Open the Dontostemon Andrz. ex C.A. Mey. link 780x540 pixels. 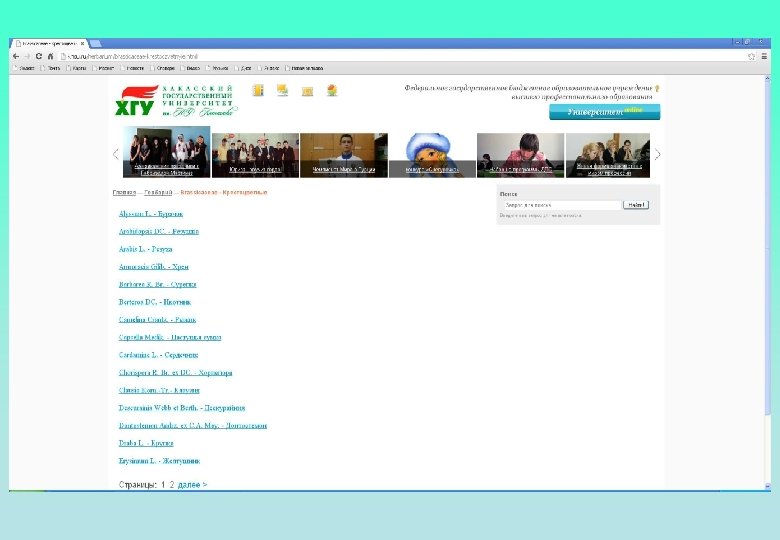(x=193, y=426)
